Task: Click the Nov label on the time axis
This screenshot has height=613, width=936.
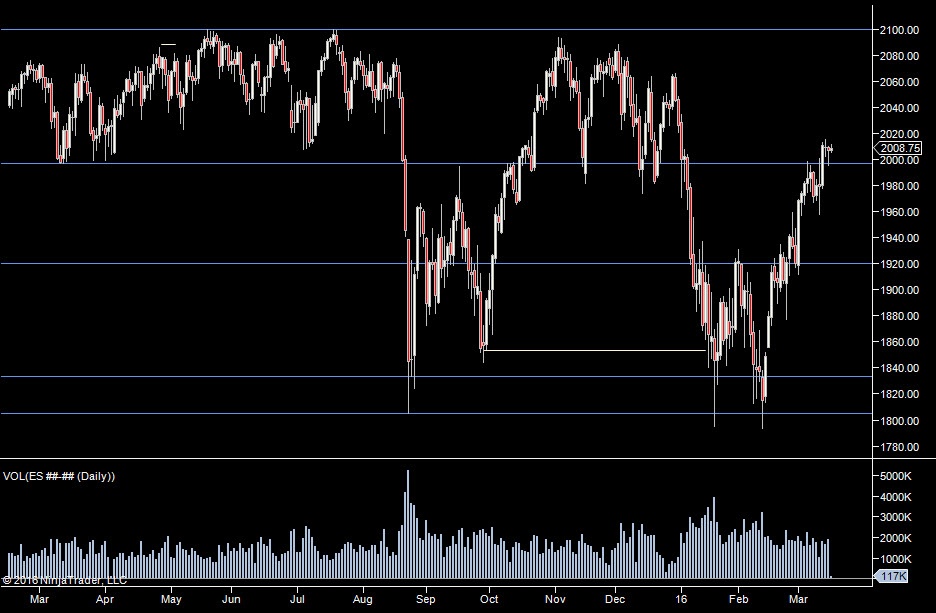Action: [555, 601]
